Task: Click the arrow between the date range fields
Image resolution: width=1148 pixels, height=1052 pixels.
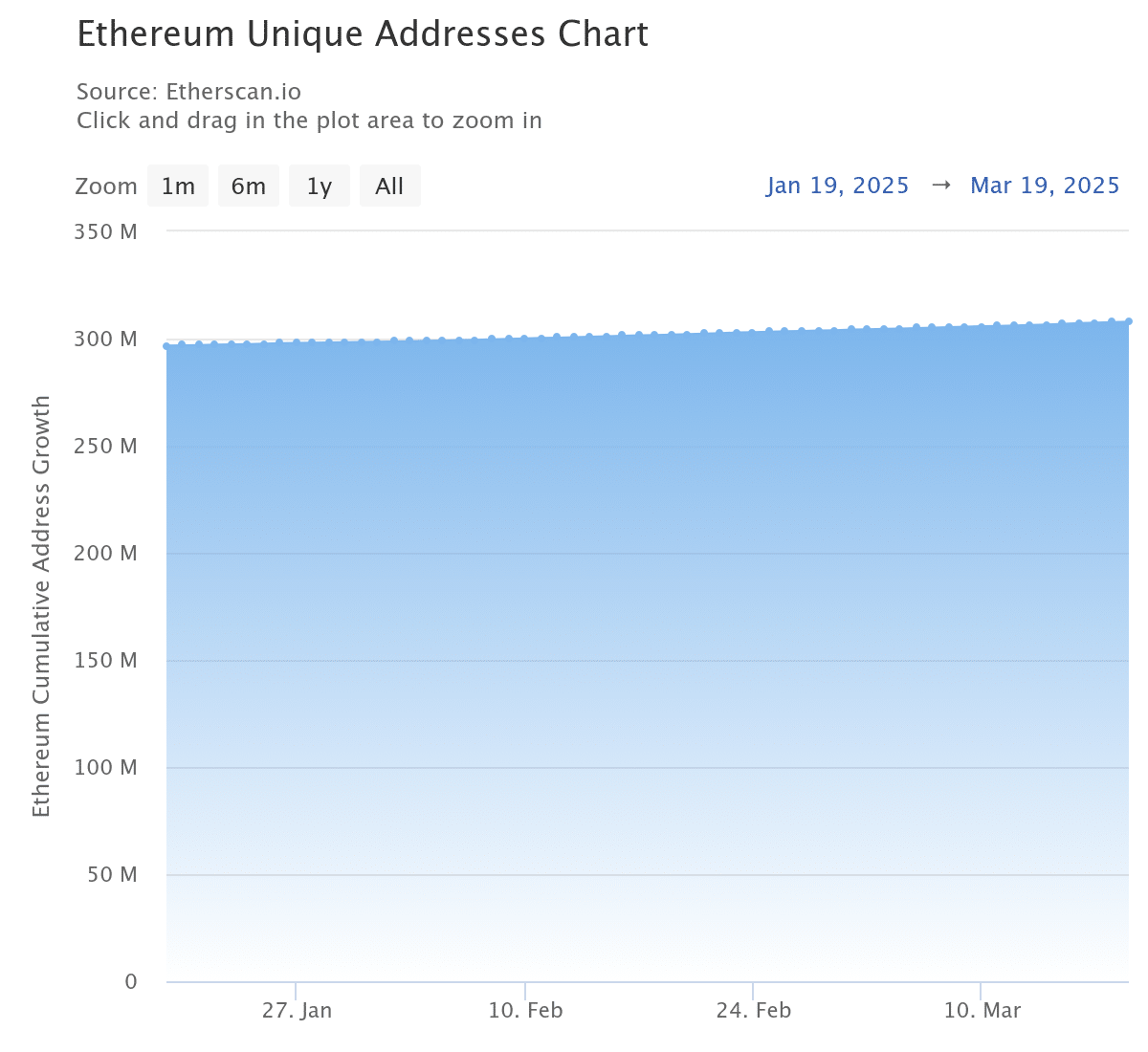Action: 940,186
